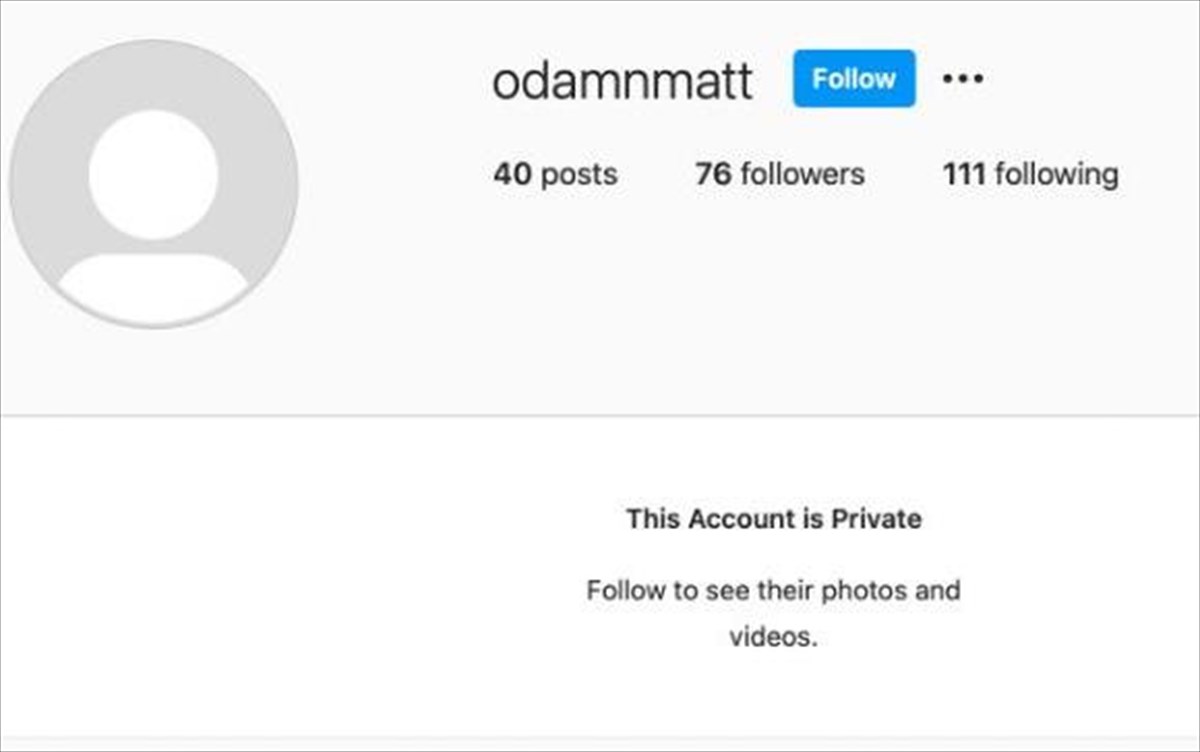Screen dimensions: 1200x752
Task: Click the word "videos." in the message
Action: pyautogui.click(x=773, y=637)
